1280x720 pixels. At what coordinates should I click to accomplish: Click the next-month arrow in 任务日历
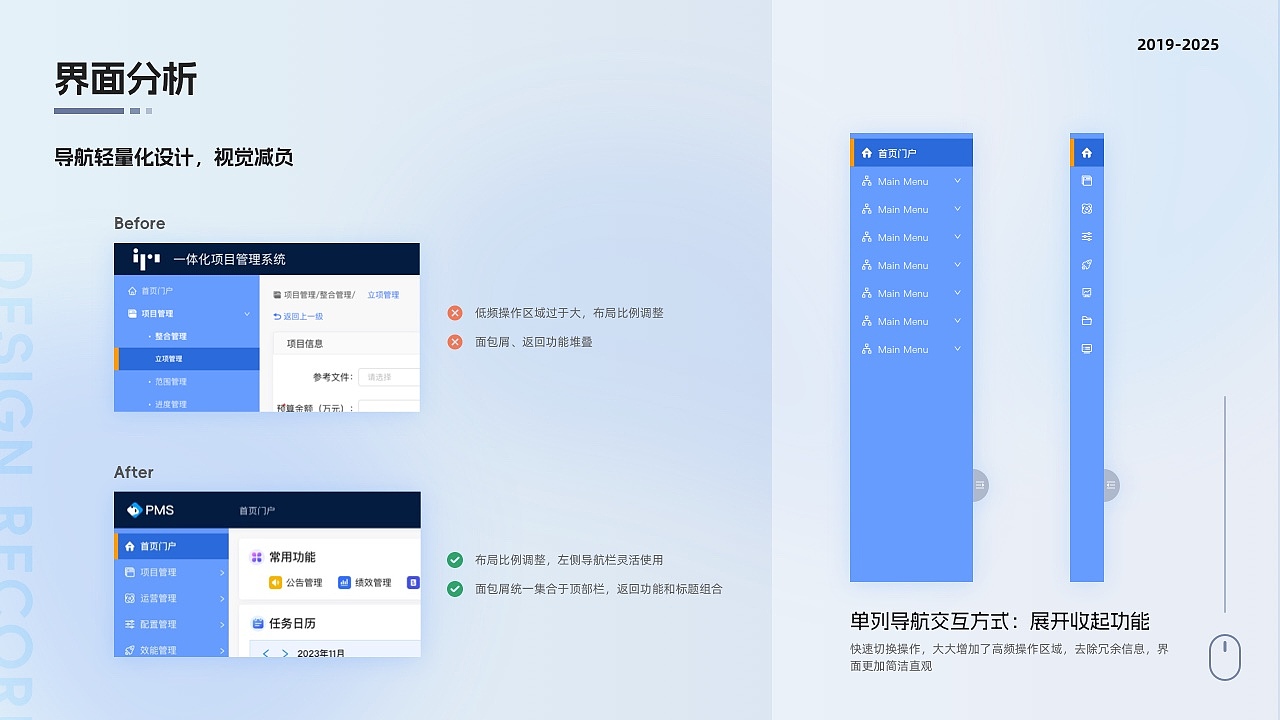(x=285, y=654)
